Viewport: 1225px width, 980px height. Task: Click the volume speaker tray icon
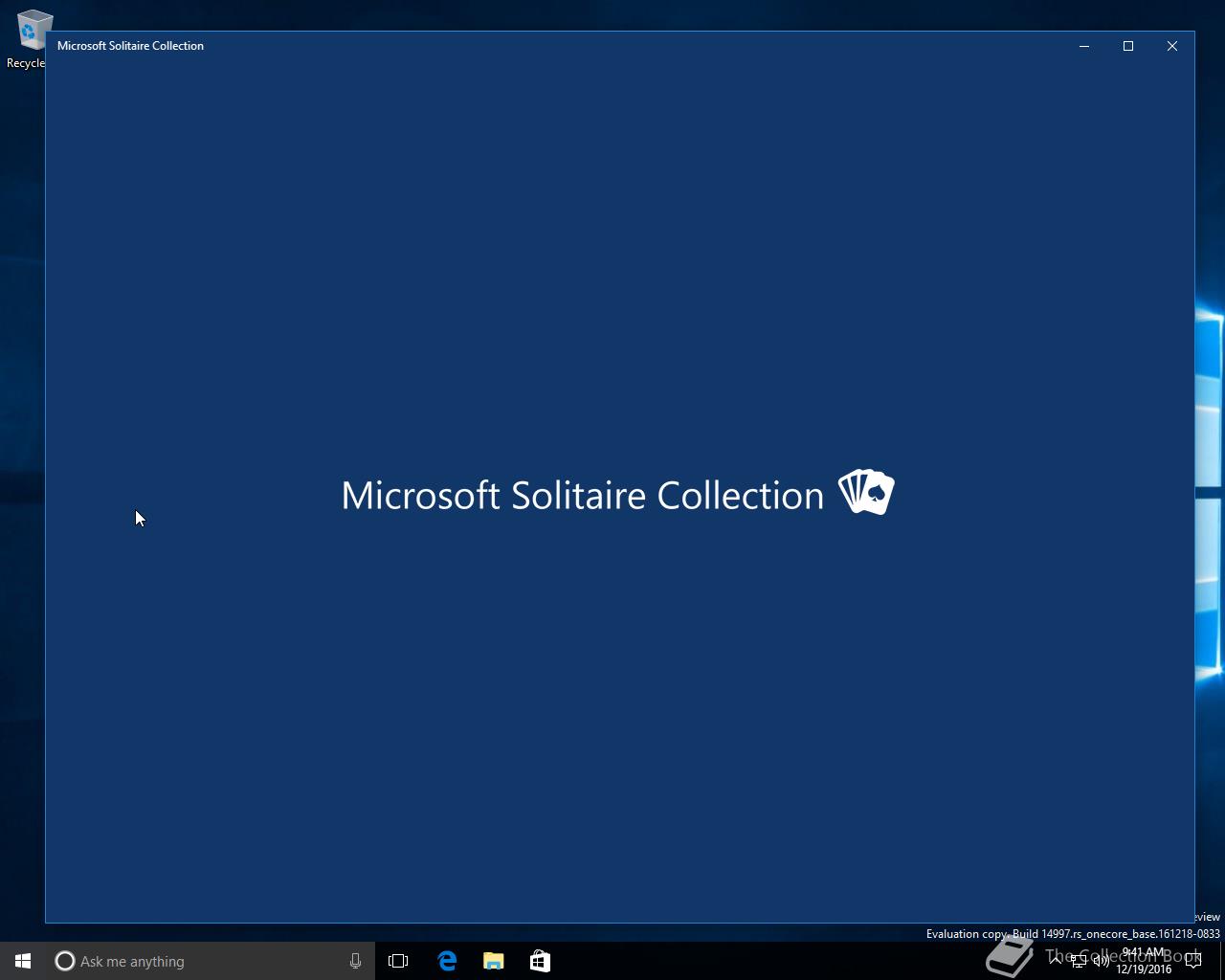(1101, 961)
